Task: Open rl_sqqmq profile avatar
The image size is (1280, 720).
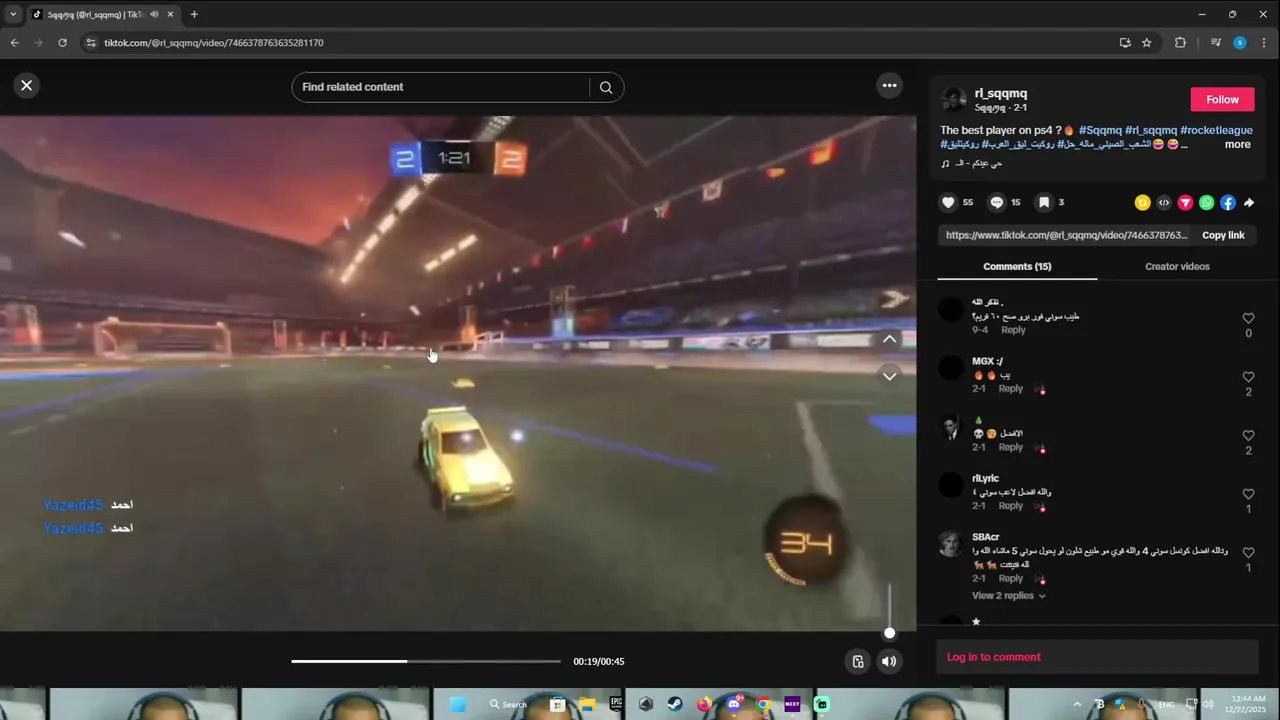Action: click(x=954, y=99)
